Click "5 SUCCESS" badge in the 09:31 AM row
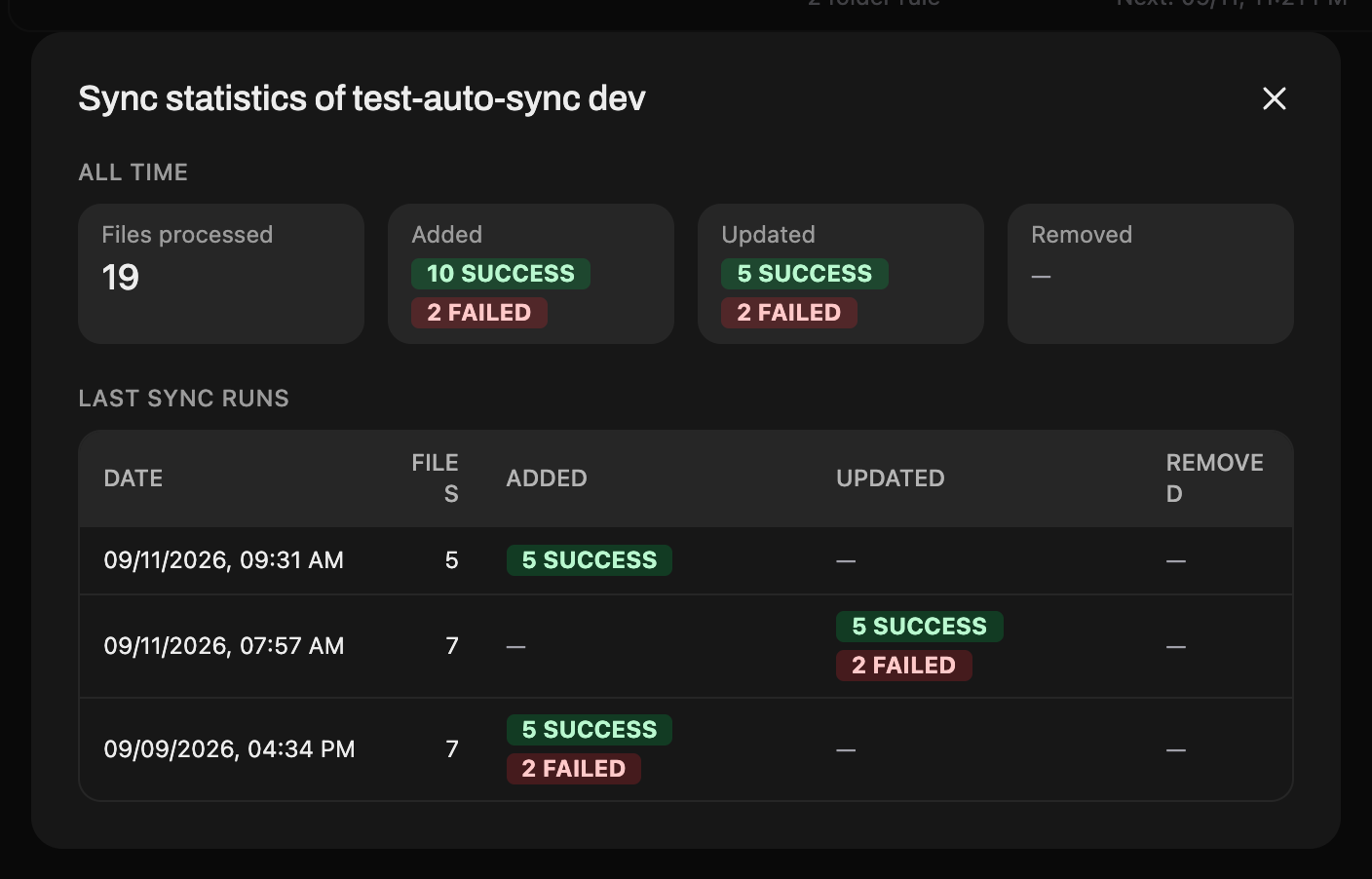 point(590,560)
